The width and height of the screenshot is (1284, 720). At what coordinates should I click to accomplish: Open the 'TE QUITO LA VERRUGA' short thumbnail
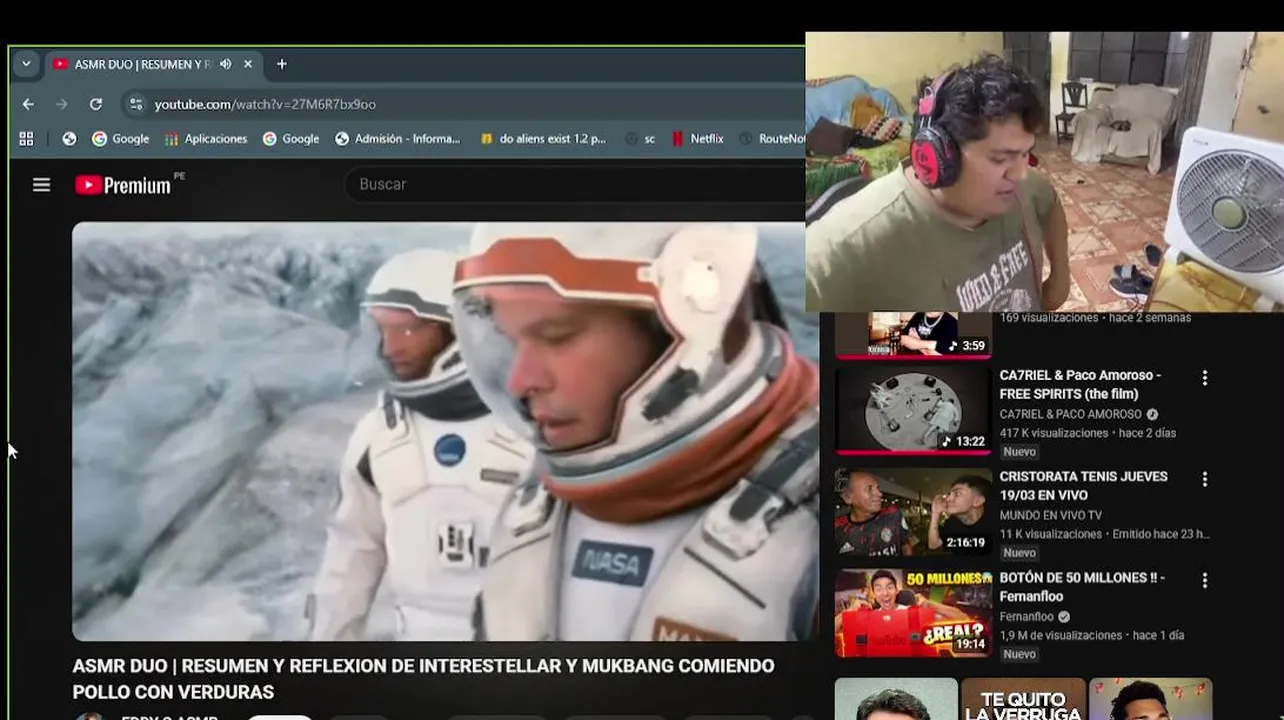[1023, 699]
